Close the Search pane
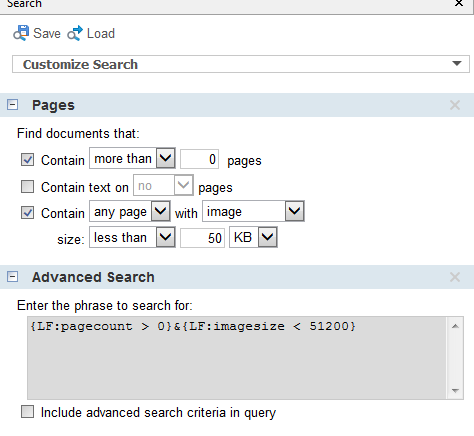 click(x=459, y=3)
